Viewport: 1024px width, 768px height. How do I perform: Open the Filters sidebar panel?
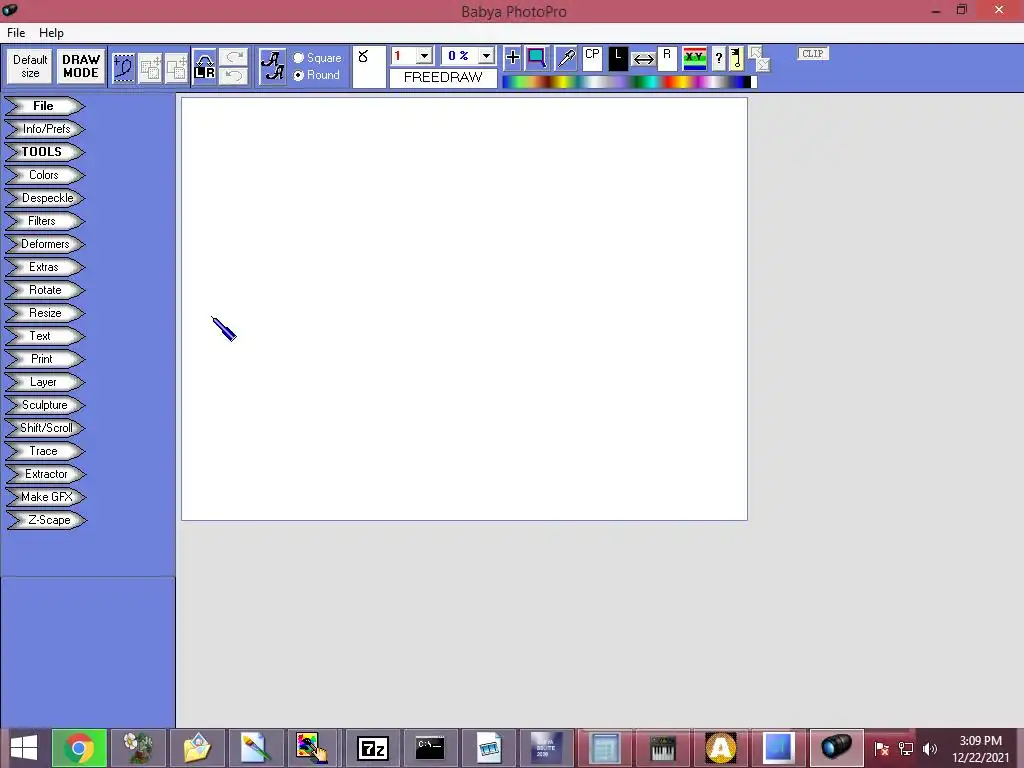point(45,221)
